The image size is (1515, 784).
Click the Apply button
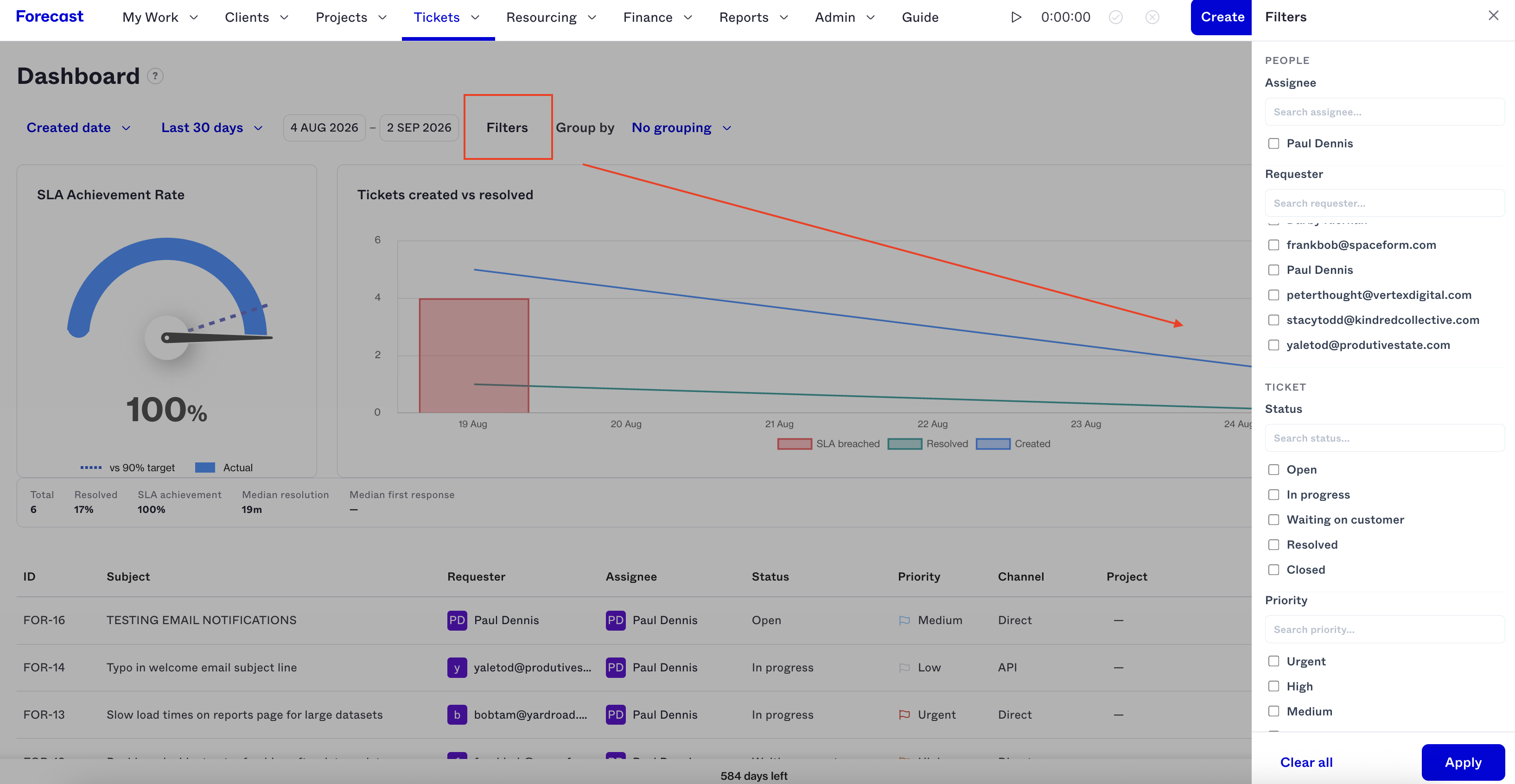(x=1463, y=762)
